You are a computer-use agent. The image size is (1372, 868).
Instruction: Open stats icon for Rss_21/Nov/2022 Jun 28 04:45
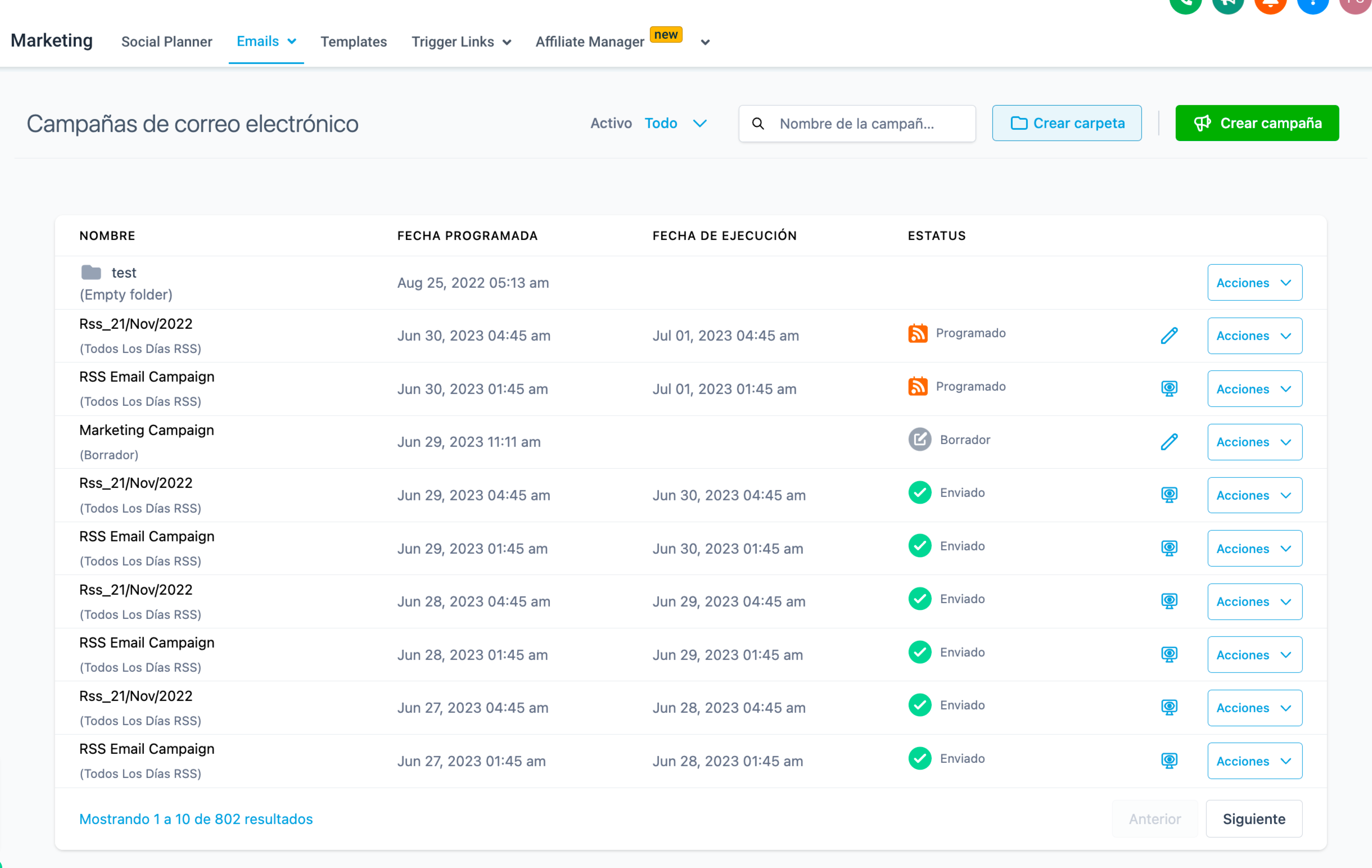click(x=1168, y=602)
